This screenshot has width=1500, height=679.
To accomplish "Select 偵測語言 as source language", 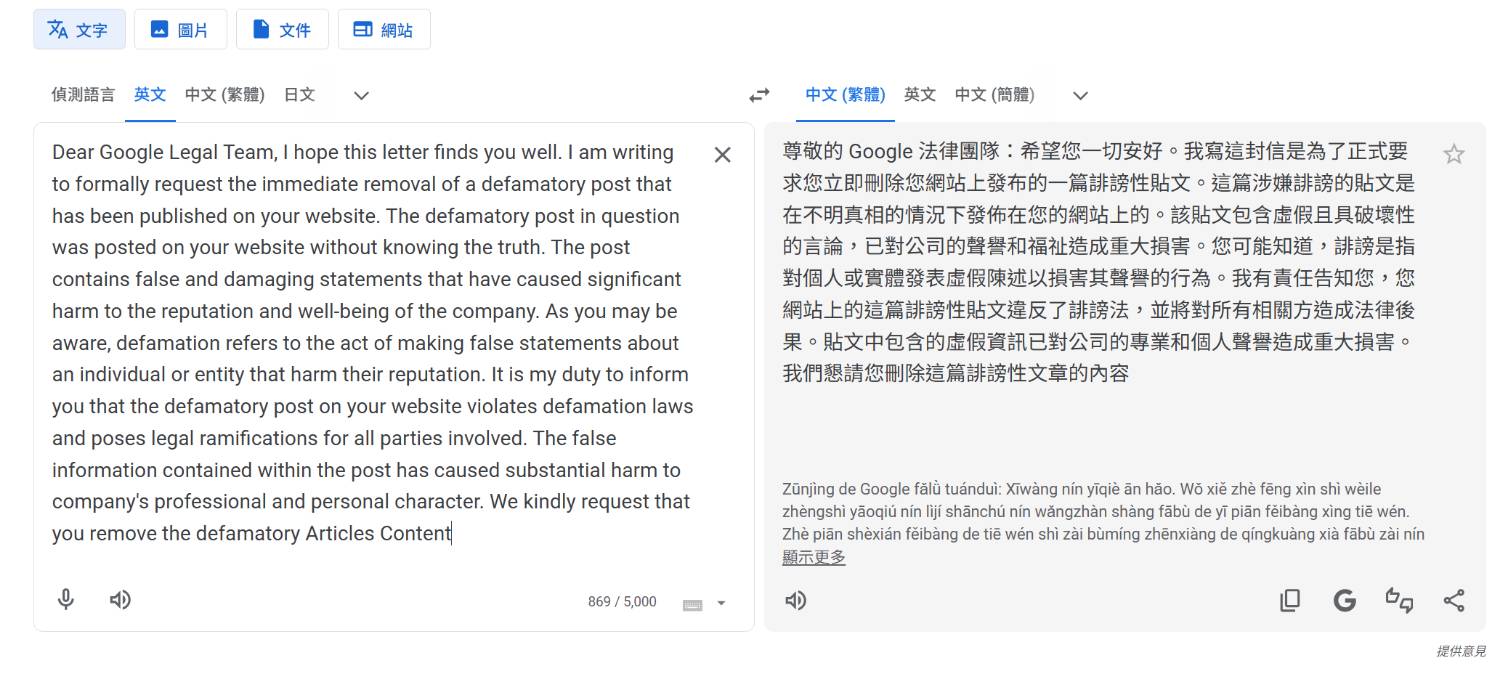I will [x=83, y=95].
